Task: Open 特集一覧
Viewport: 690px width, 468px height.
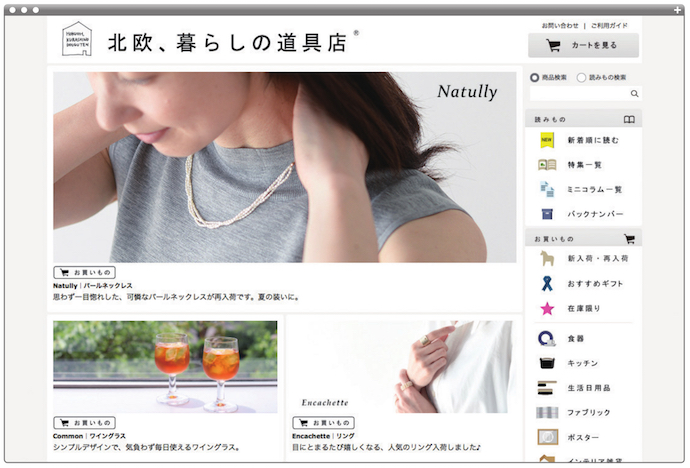Action: 584,165
